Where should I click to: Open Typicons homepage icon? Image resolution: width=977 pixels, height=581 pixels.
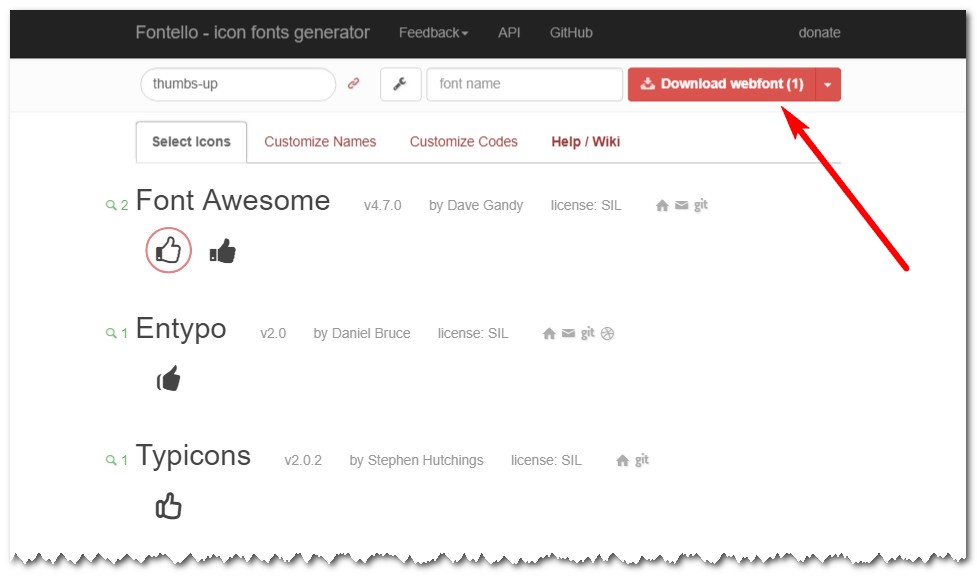click(622, 461)
